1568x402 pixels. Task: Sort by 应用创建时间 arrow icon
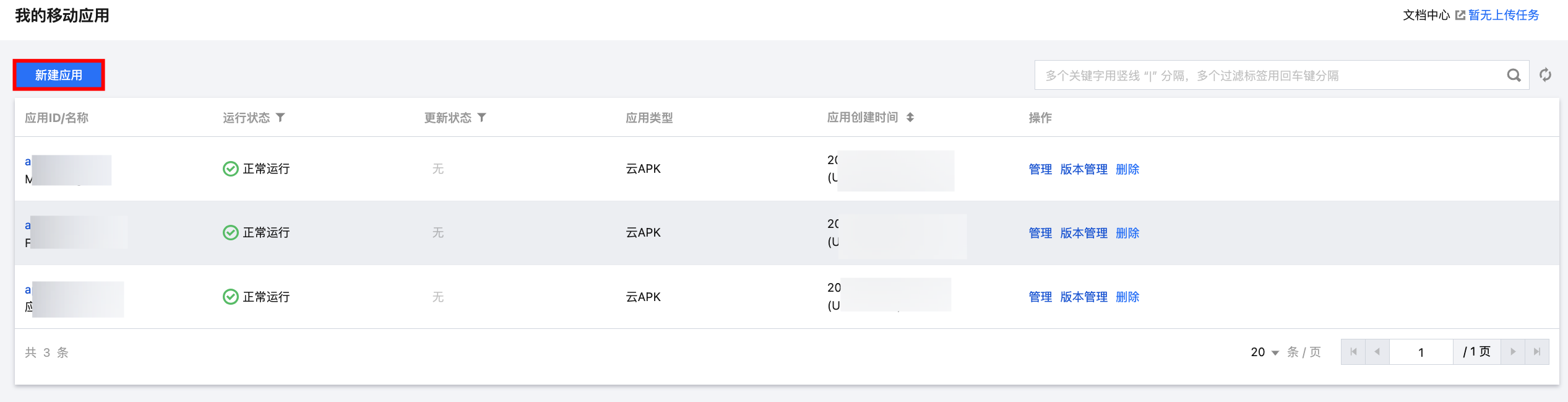point(910,118)
